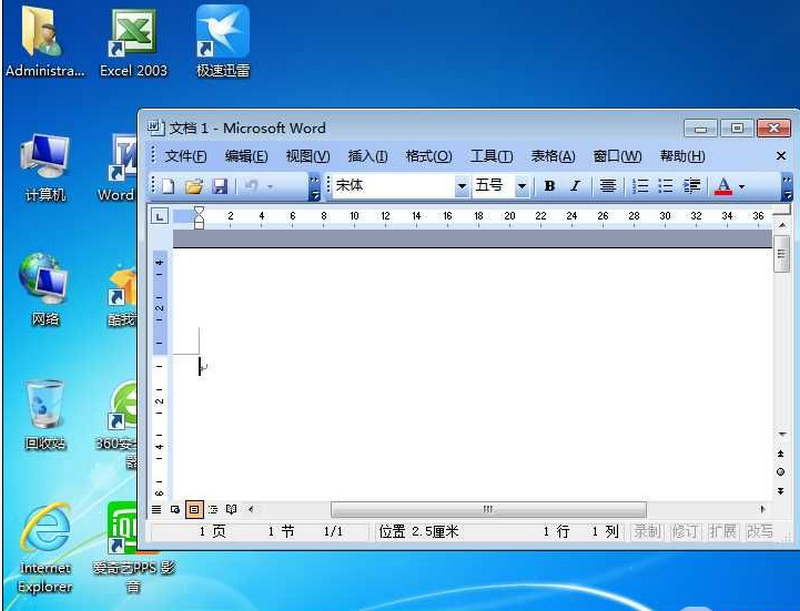Image resolution: width=800 pixels, height=611 pixels.
Task: Open the font size dropdown arrow
Action: coord(521,186)
